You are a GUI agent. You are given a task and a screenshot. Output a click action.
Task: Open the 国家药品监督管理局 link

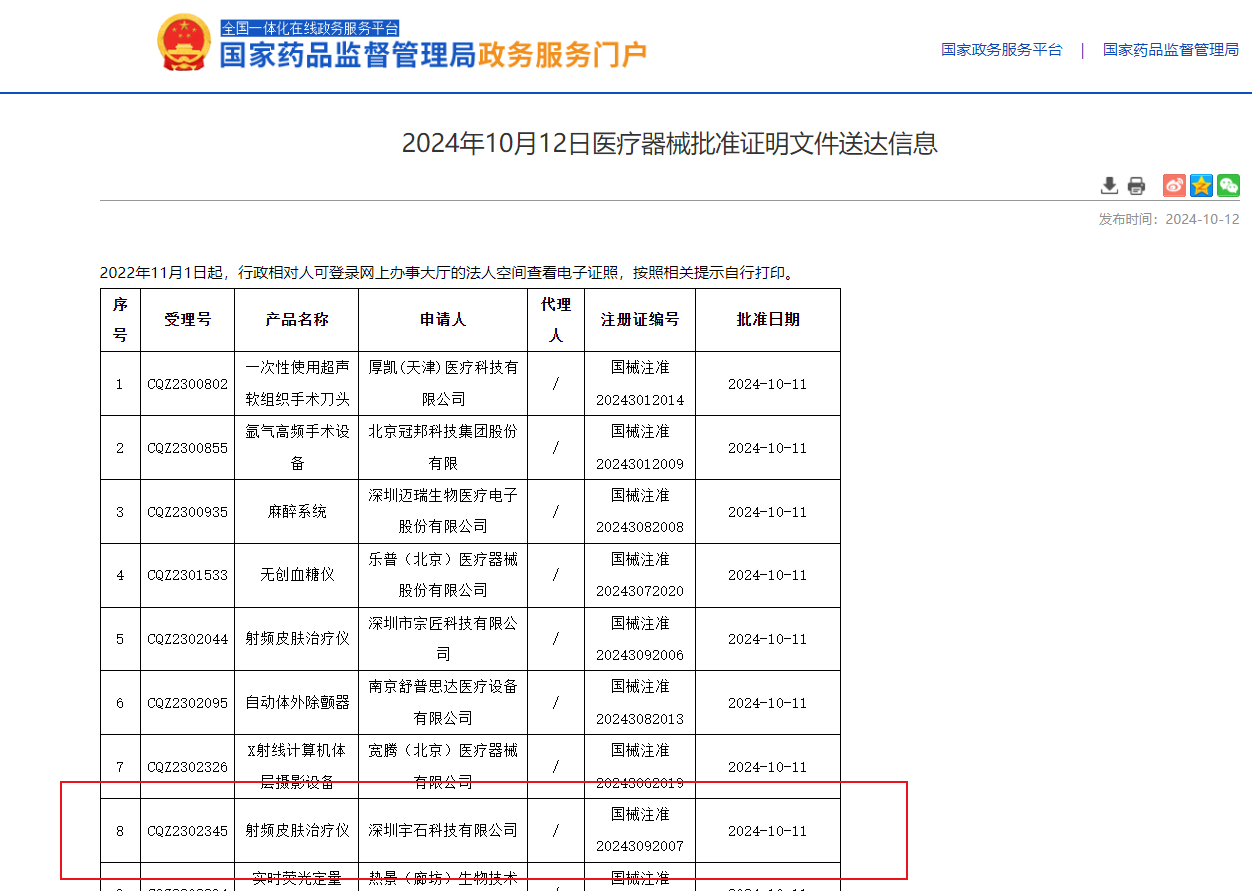(1171, 49)
